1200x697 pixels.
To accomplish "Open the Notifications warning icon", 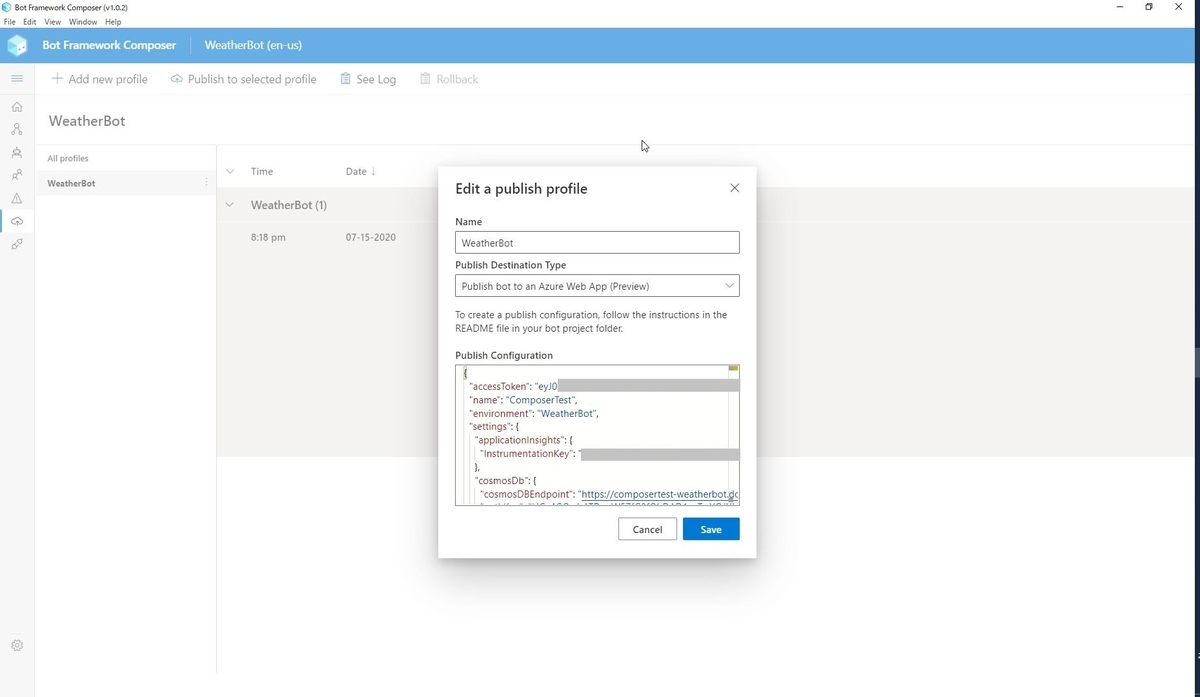I will (17, 198).
